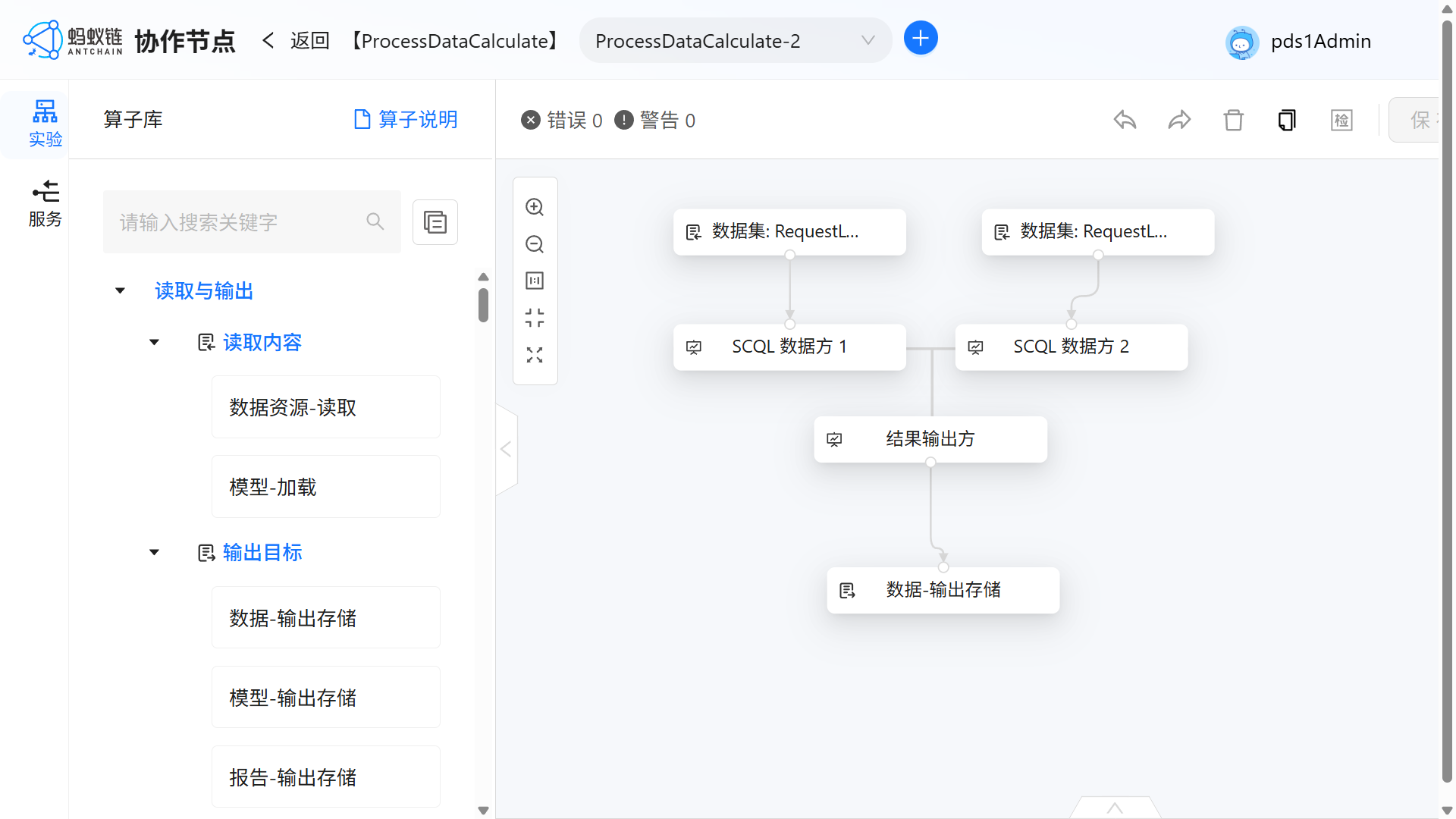The image size is (1456, 819).
Task: Collapse the 读取与输出 category
Action: (x=119, y=290)
